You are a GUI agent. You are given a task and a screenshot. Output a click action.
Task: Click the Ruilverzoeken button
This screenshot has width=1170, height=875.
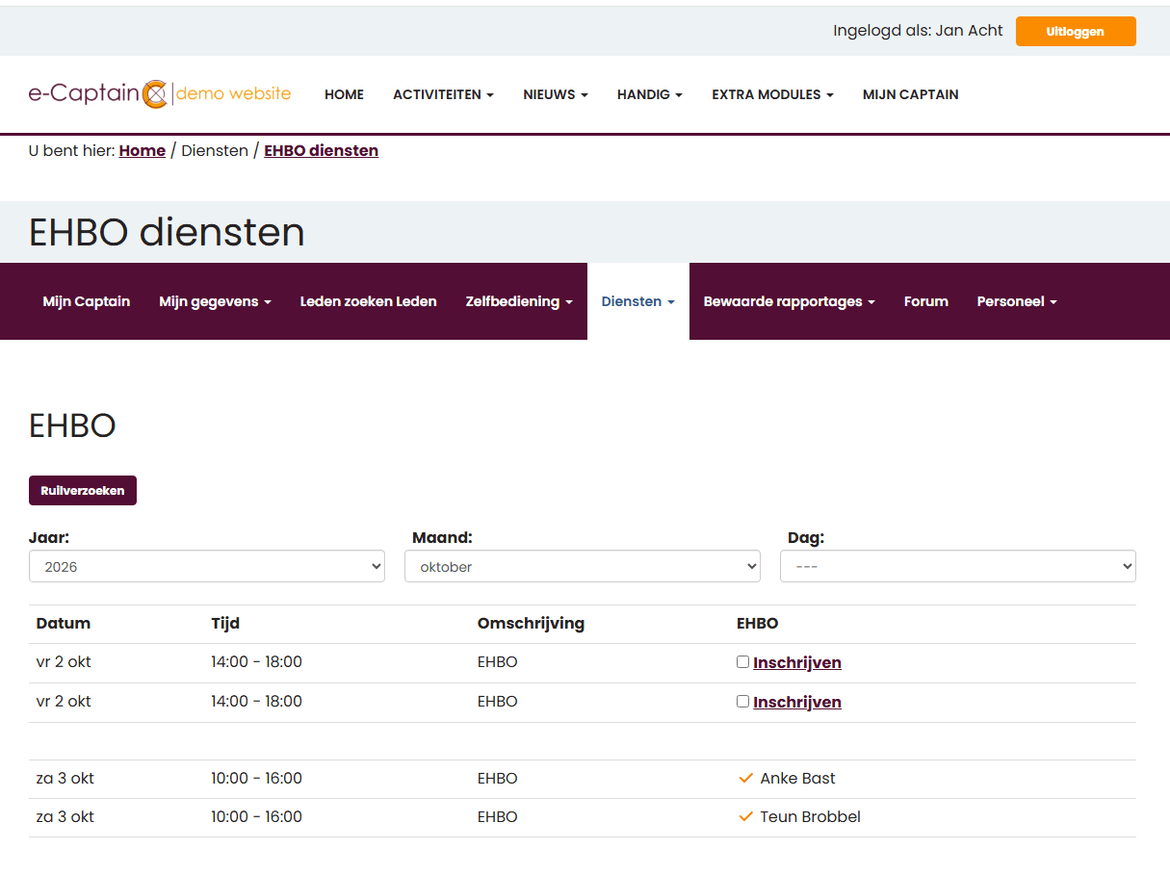pyautogui.click(x=83, y=490)
